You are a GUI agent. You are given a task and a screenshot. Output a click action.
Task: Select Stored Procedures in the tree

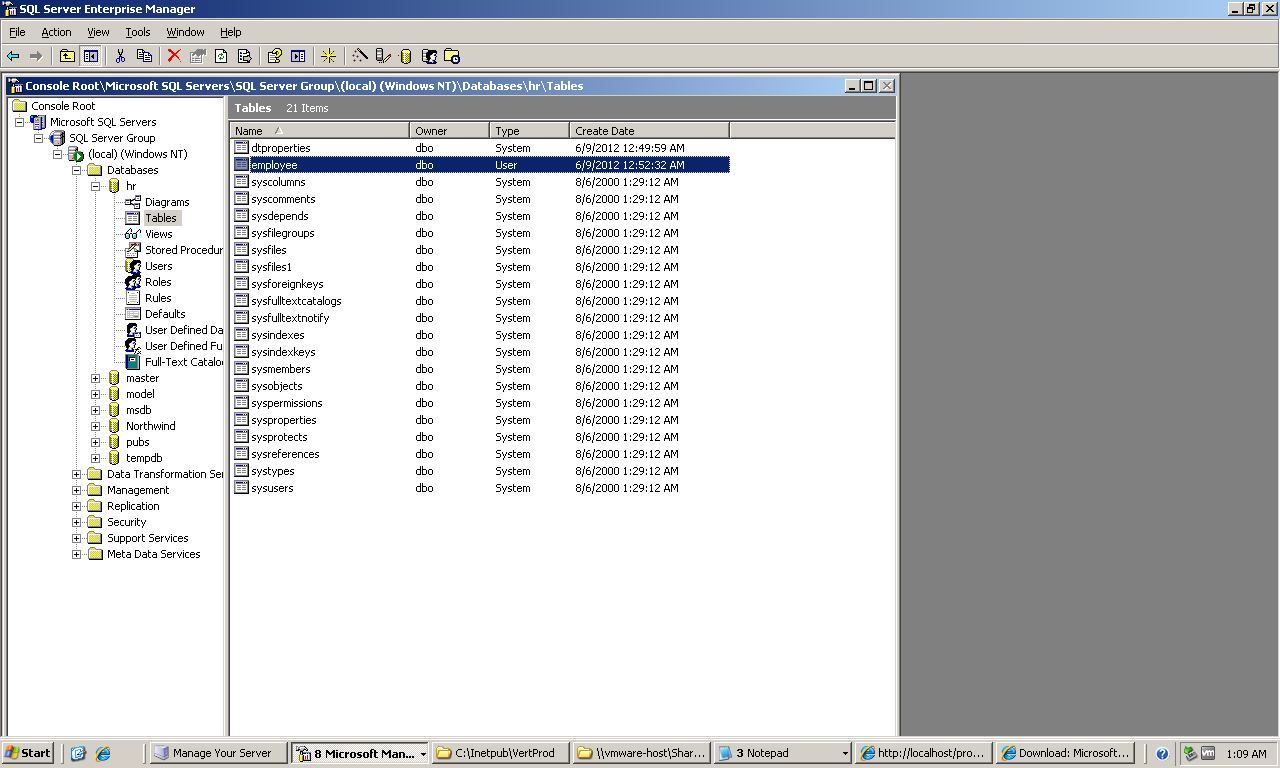(183, 250)
